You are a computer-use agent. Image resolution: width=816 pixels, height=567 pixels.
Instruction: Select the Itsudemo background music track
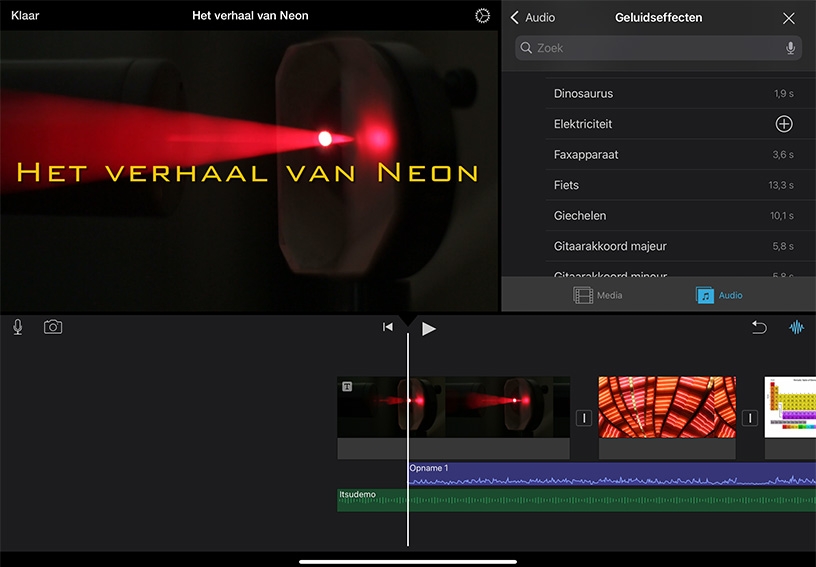point(577,500)
